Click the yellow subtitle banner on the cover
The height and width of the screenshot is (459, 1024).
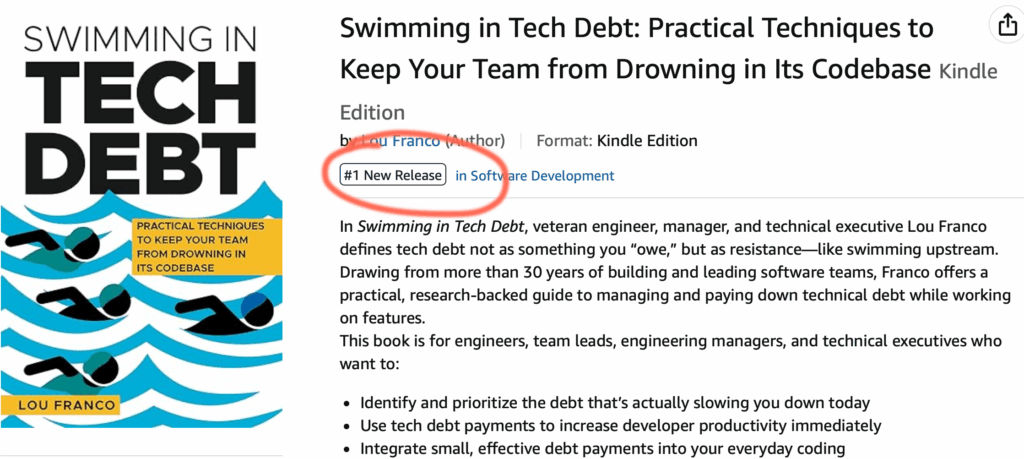(x=206, y=247)
